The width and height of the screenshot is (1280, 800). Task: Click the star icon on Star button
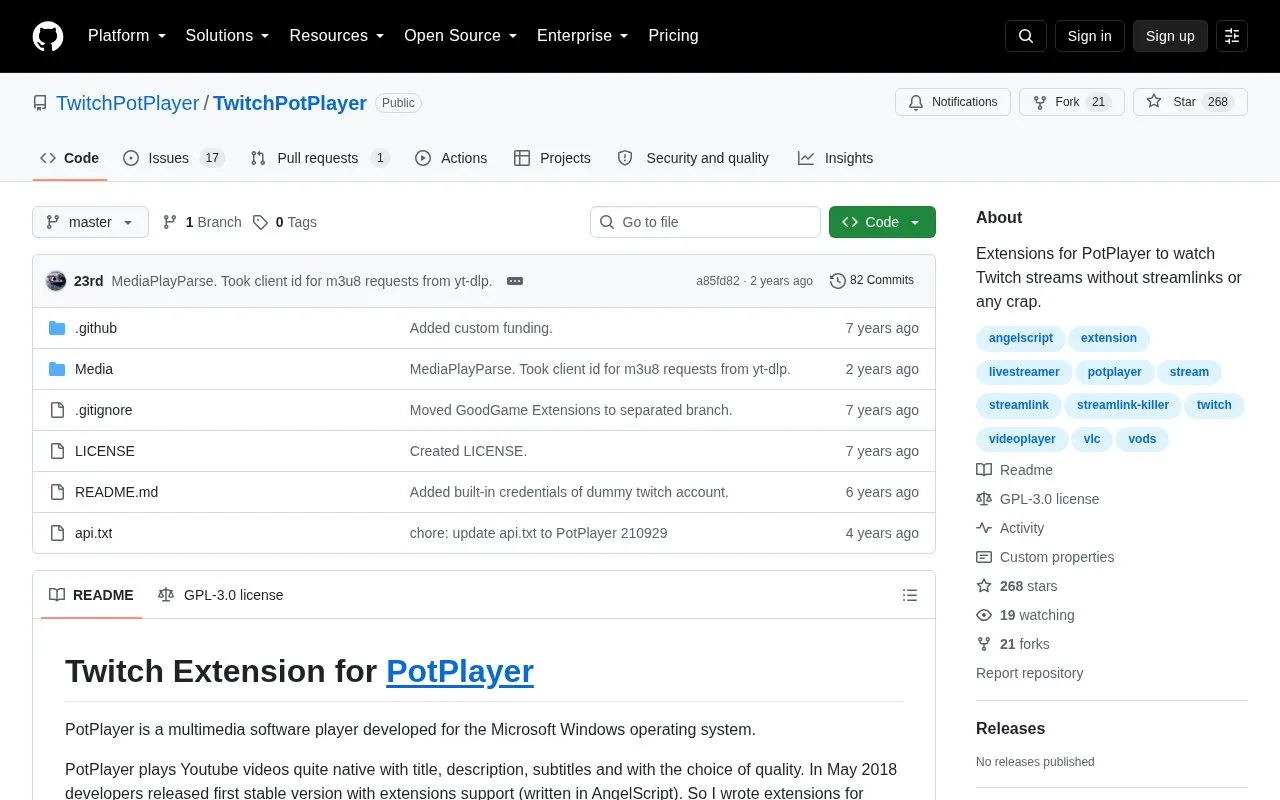point(1154,102)
